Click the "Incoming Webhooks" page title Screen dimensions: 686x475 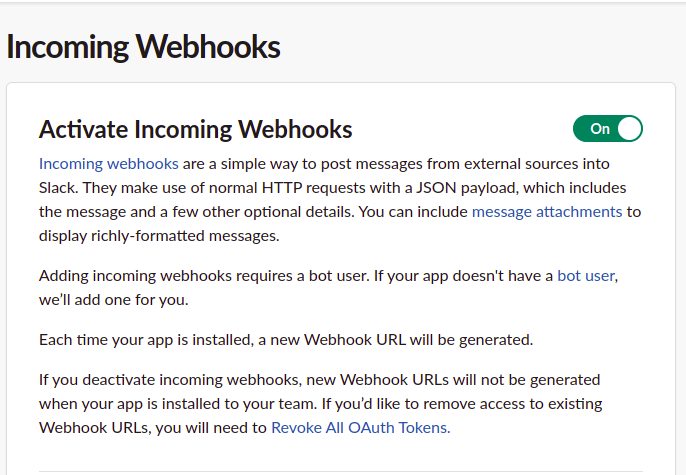(x=143, y=46)
